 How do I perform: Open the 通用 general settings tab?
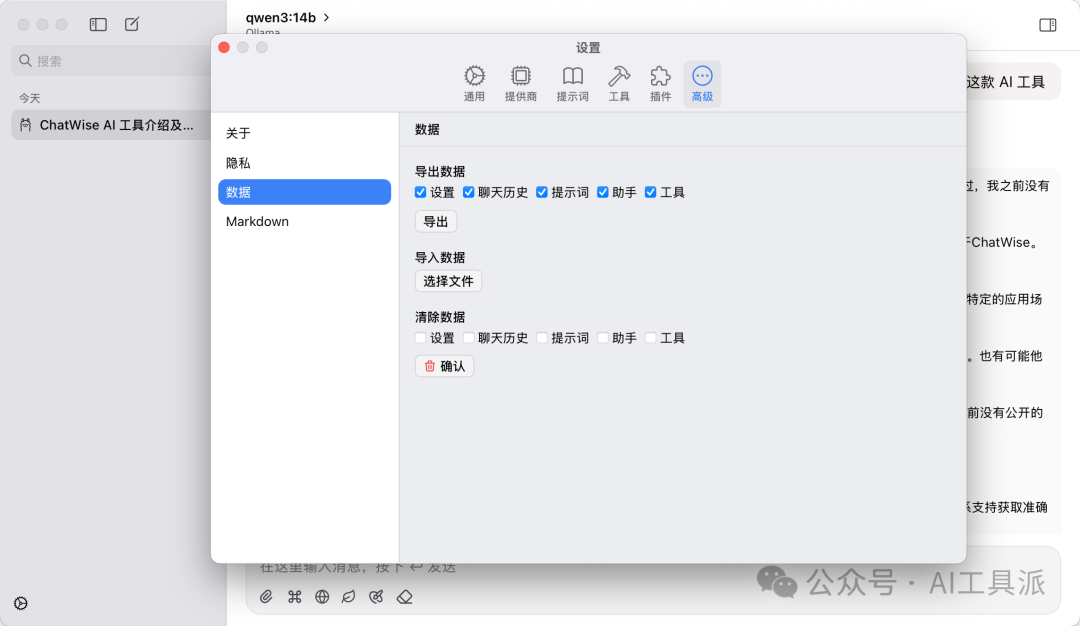474,84
